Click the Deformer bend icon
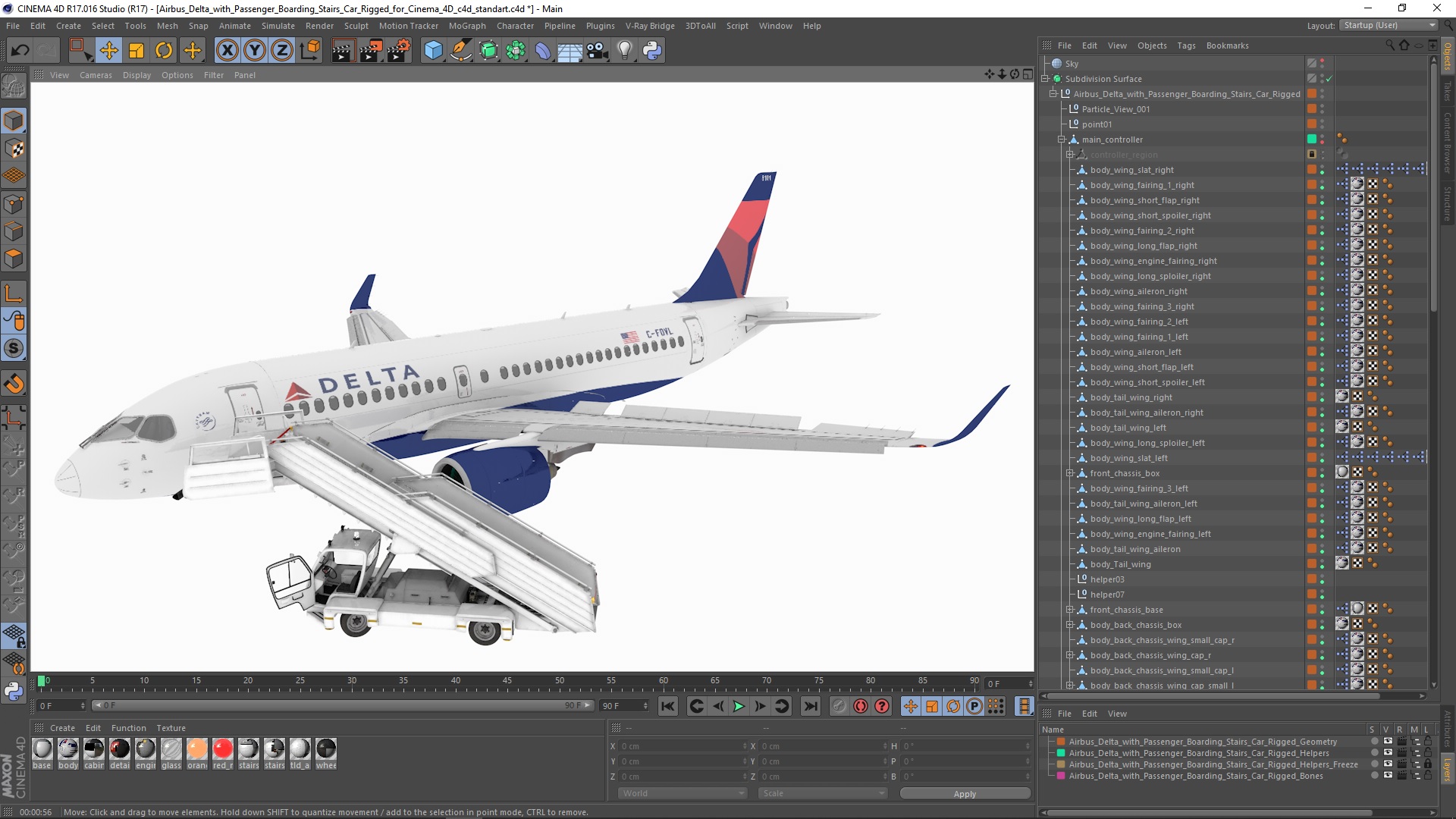 543,51
